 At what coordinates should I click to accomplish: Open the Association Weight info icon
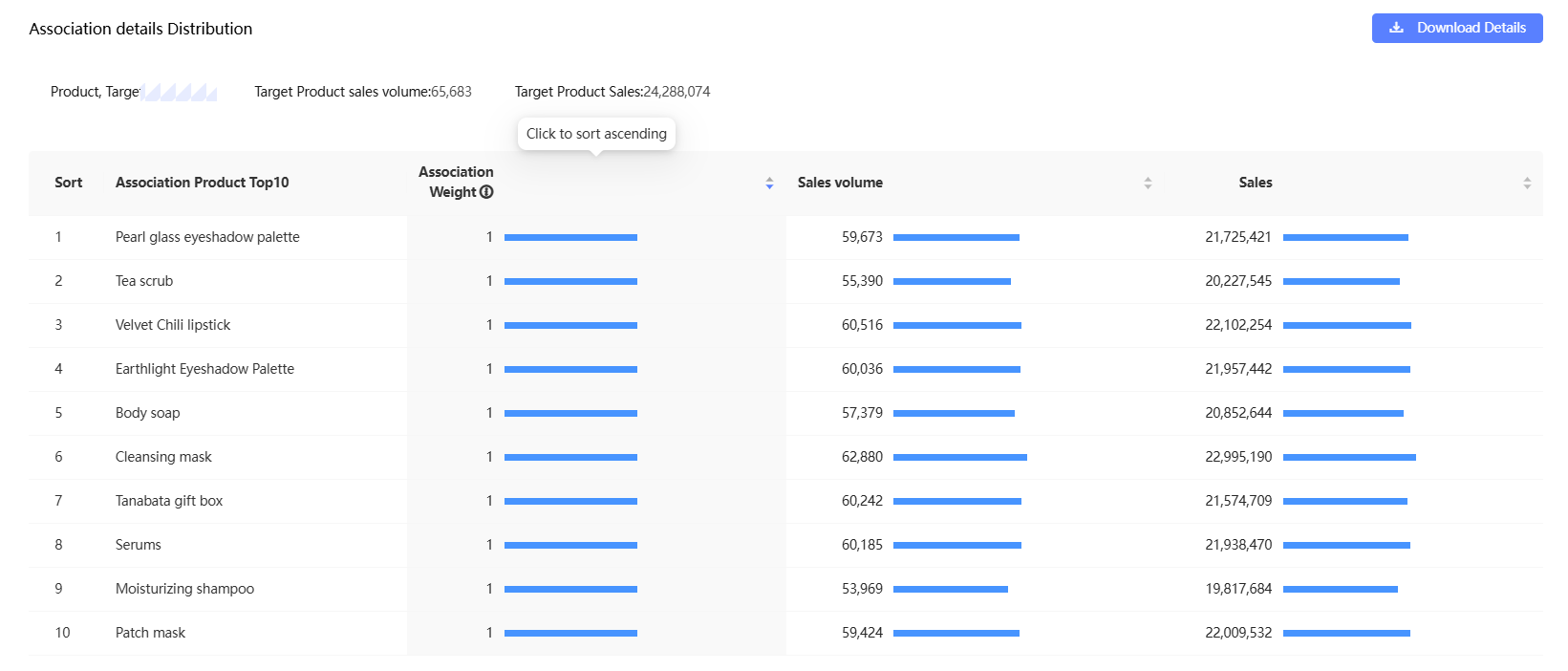pos(486,192)
